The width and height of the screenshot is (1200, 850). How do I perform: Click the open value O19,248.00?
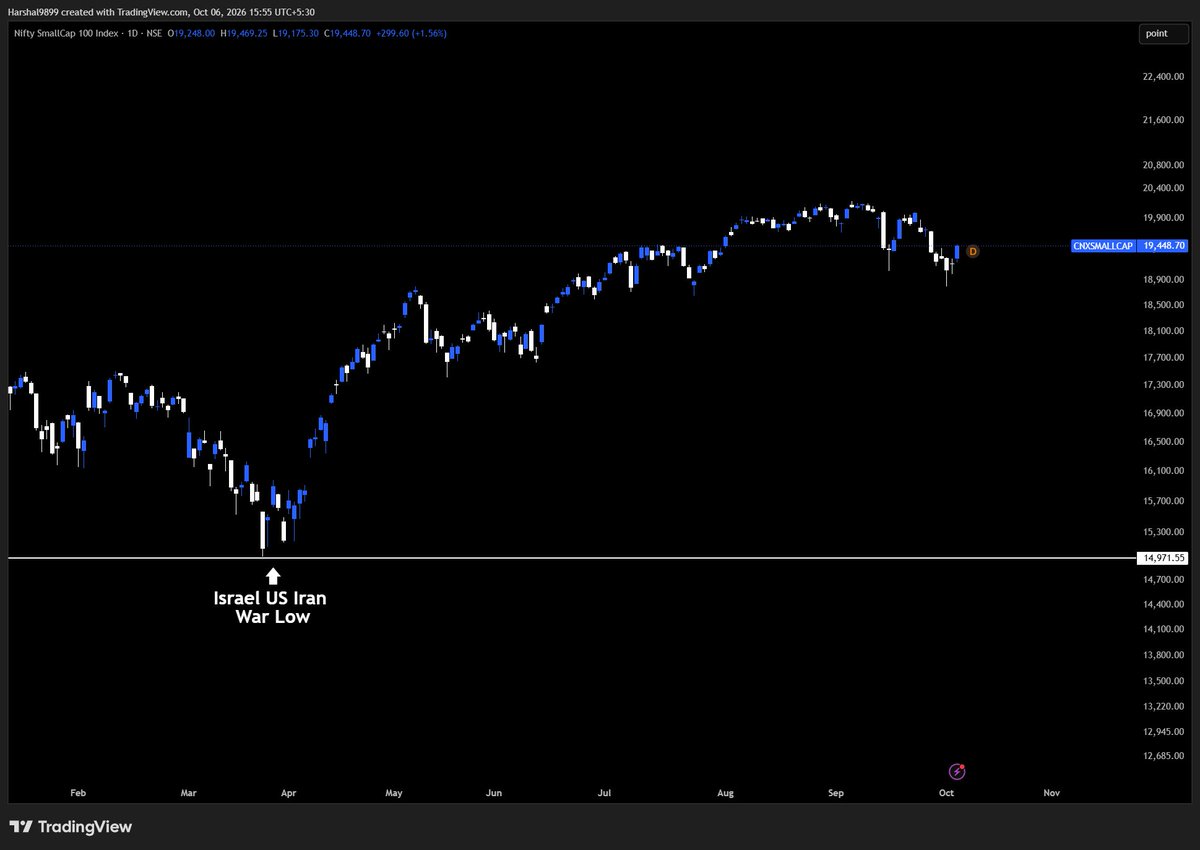193,33
